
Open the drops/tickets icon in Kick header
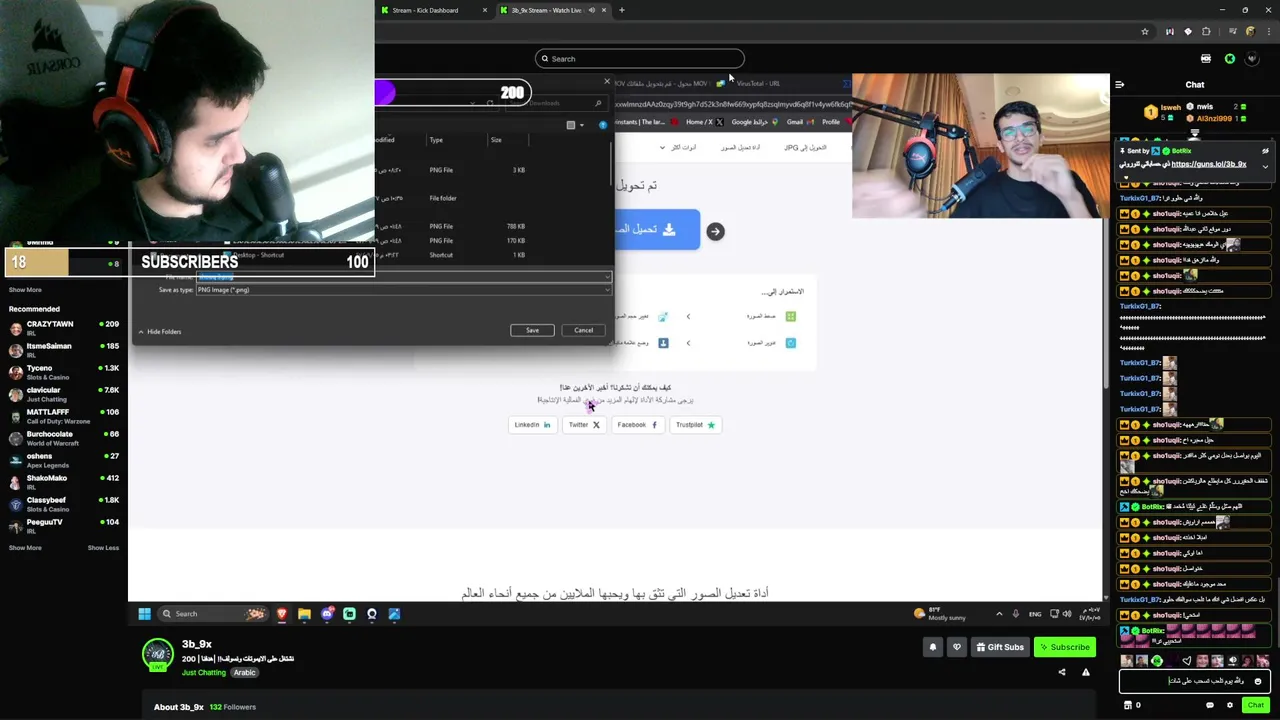(1206, 59)
